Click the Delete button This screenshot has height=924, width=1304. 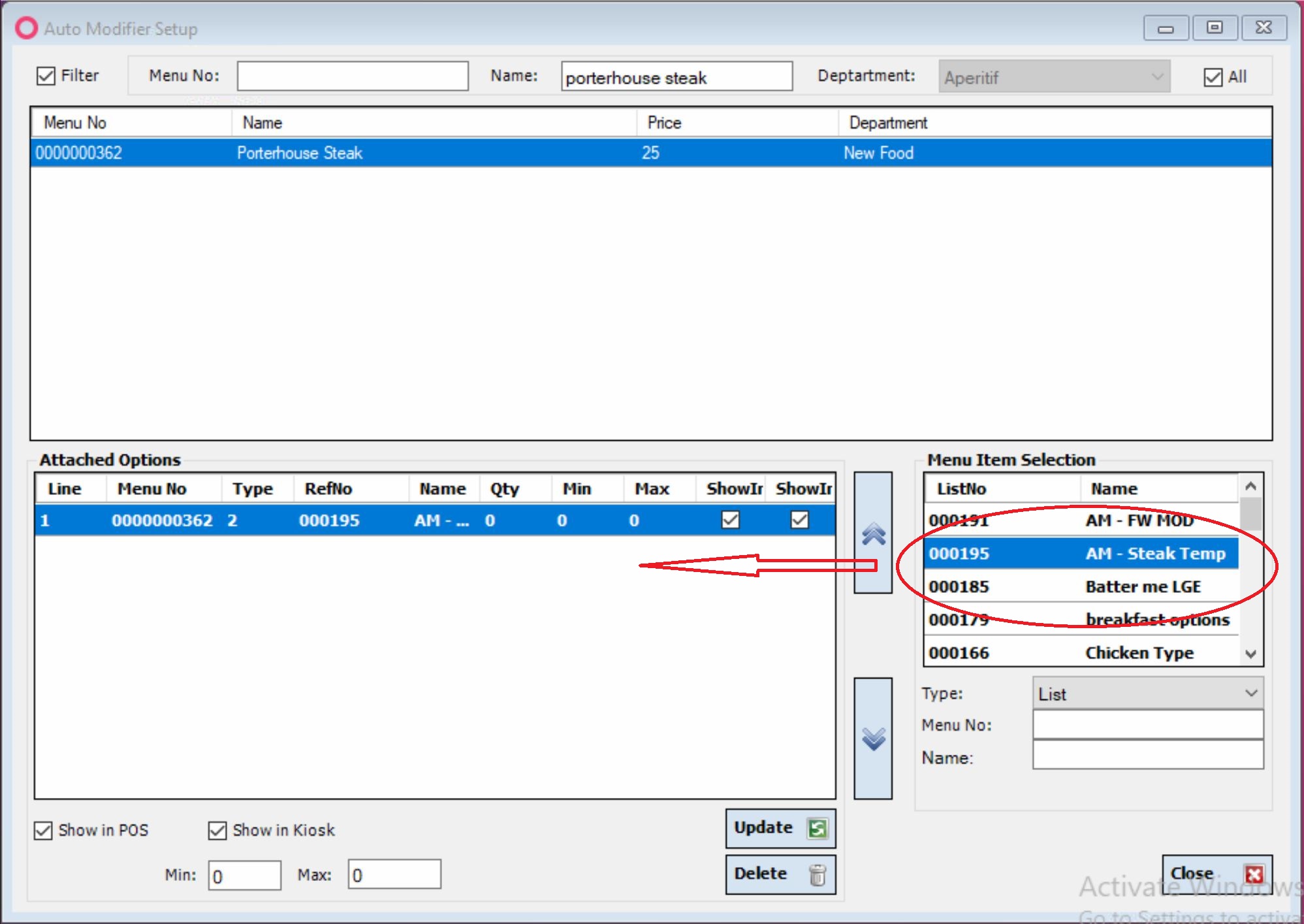pyautogui.click(x=780, y=874)
